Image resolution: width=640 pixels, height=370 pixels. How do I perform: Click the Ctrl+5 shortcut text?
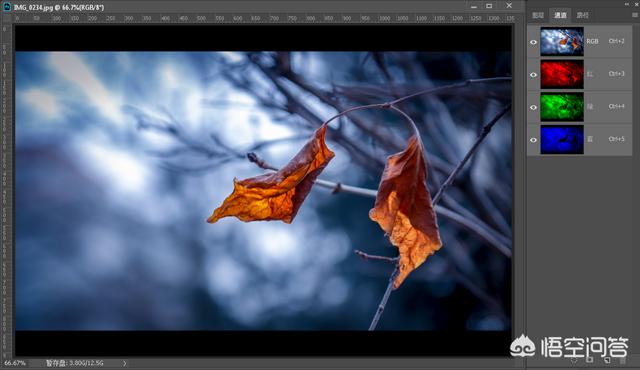616,139
